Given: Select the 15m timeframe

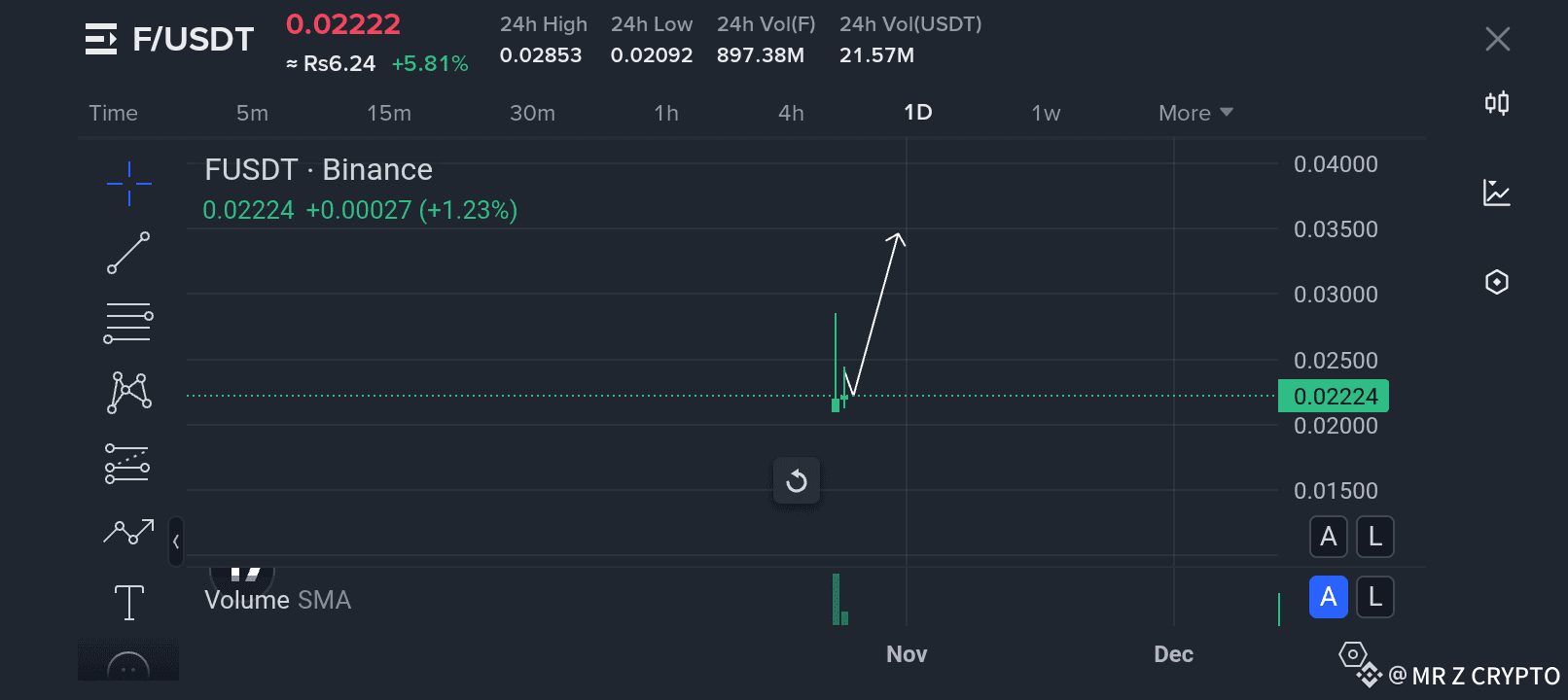Looking at the screenshot, I should pos(389,113).
